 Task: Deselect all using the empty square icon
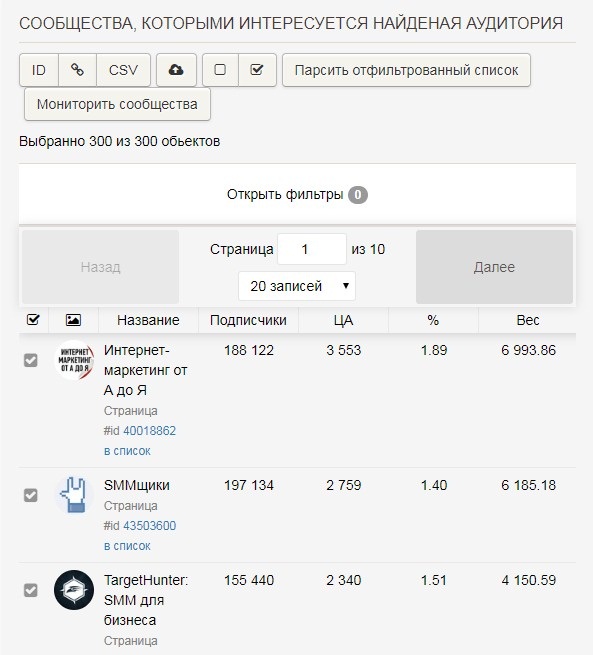point(220,70)
